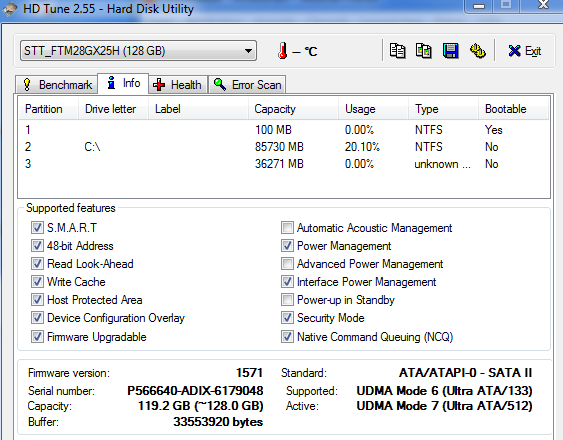The image size is (563, 440).
Task: Click the capacity value 119.2 GB
Action: (x=201, y=406)
